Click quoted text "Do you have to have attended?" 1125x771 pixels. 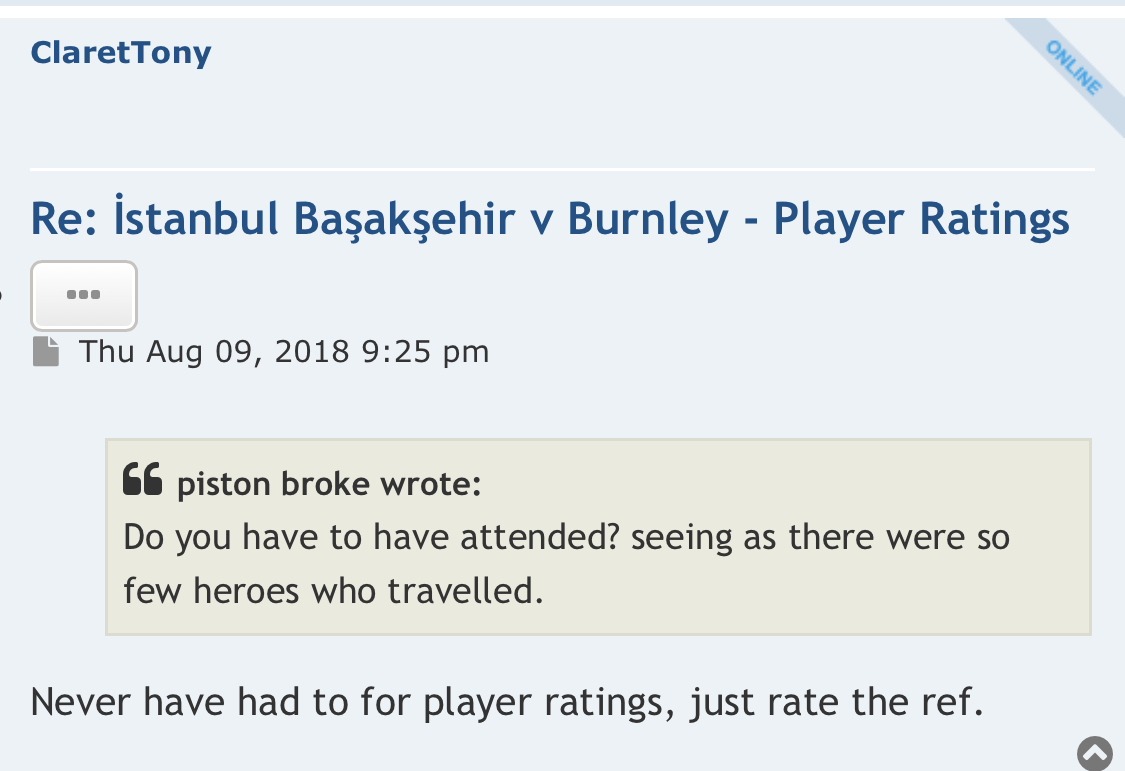[x=370, y=538]
